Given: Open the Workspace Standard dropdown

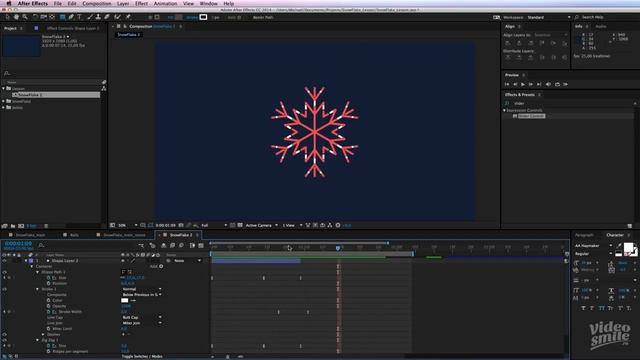Looking at the screenshot, I should tap(549, 17).
